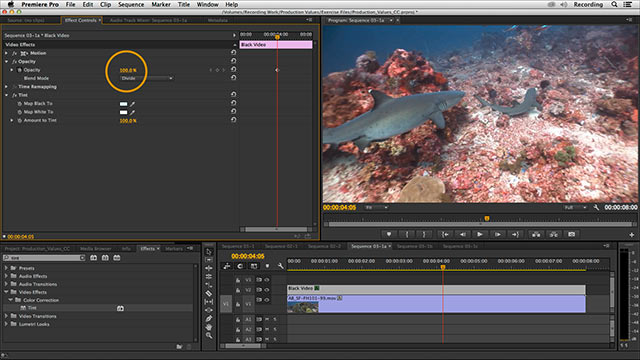Image resolution: width=640 pixels, height=360 pixels.
Task: Click Map Black To eyedropper
Action: click(132, 104)
